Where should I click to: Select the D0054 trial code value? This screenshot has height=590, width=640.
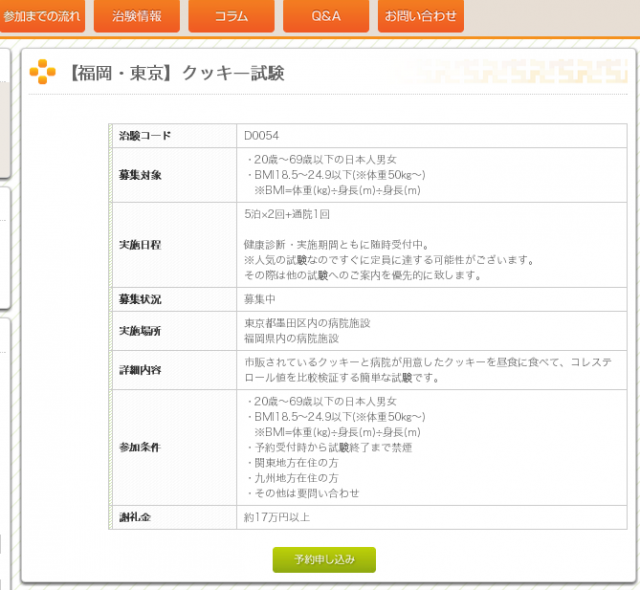[x=262, y=135]
